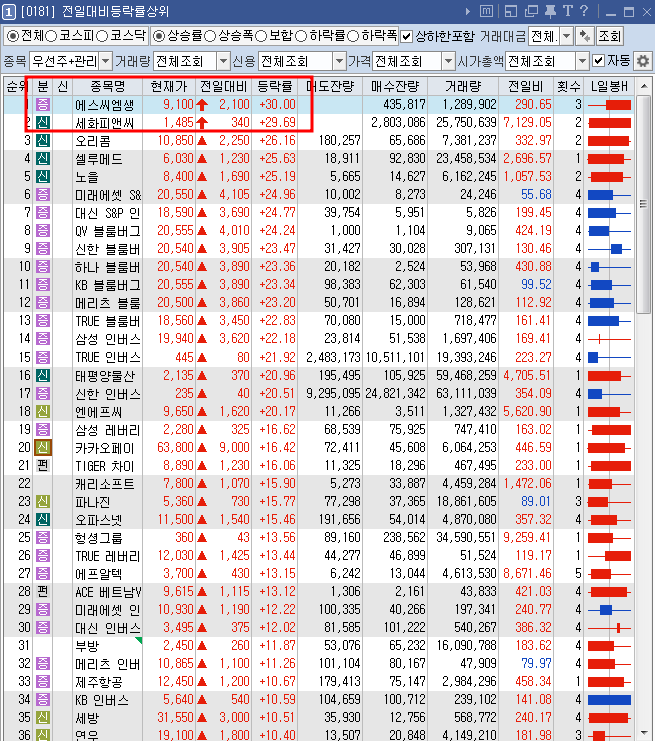Click the daily candle chart for KB 인버스
The width and height of the screenshot is (655, 741).
tap(609, 700)
